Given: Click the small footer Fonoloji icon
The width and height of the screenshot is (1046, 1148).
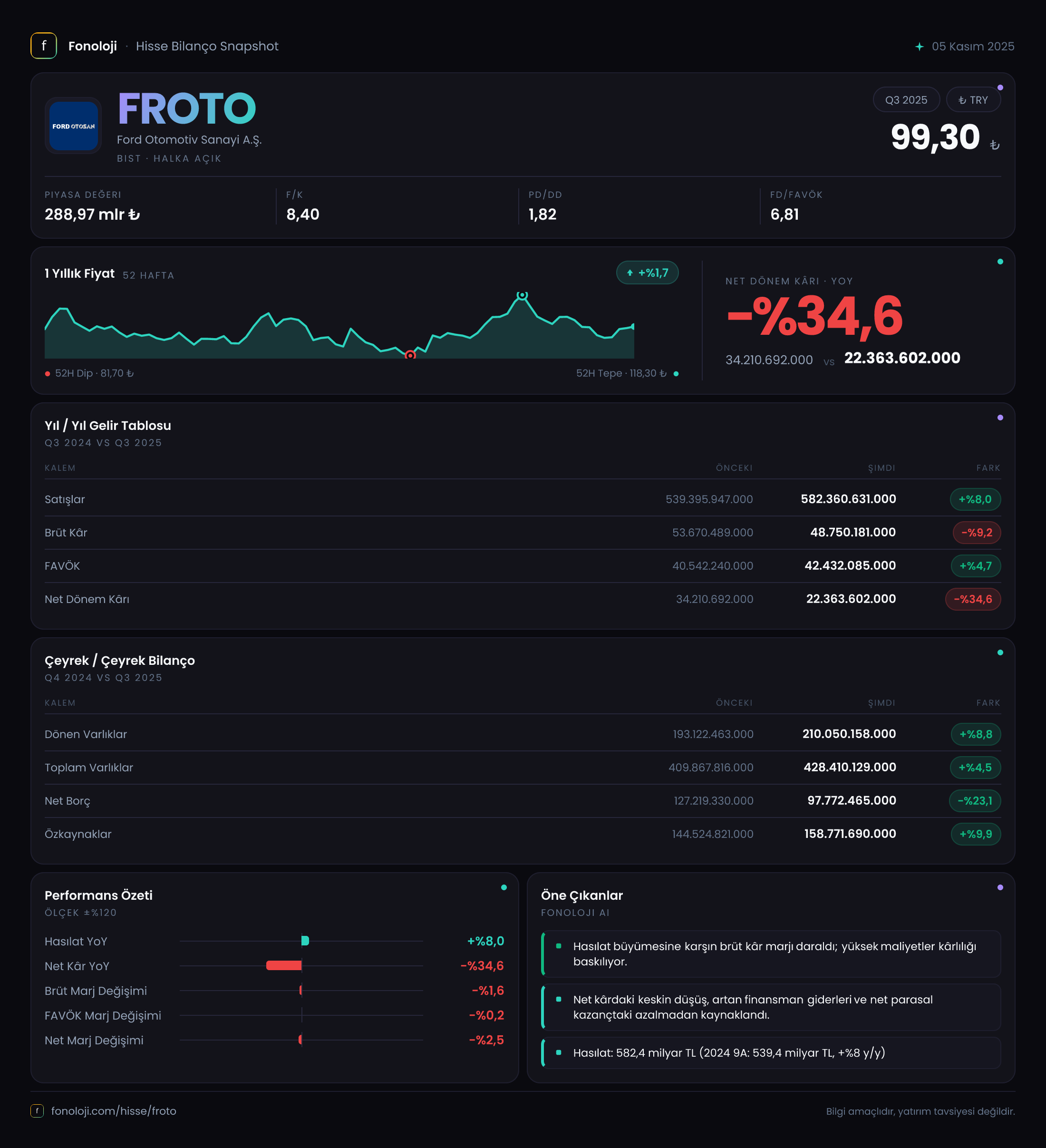Looking at the screenshot, I should (x=37, y=1110).
